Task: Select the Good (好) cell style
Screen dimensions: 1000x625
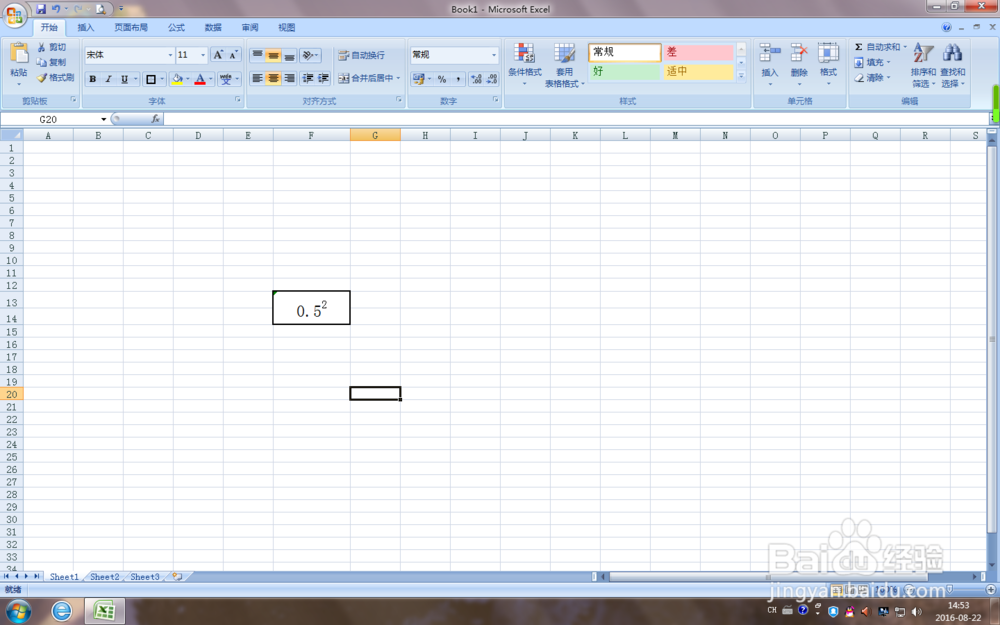Action: [624, 71]
